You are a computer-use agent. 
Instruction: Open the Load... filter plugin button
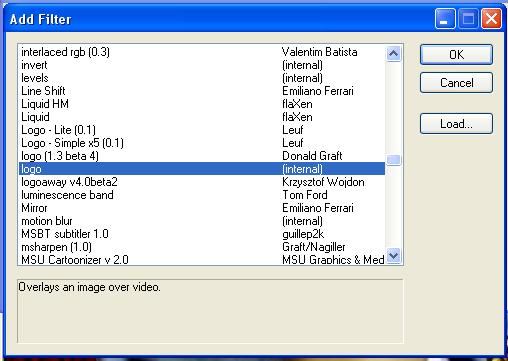(456, 124)
